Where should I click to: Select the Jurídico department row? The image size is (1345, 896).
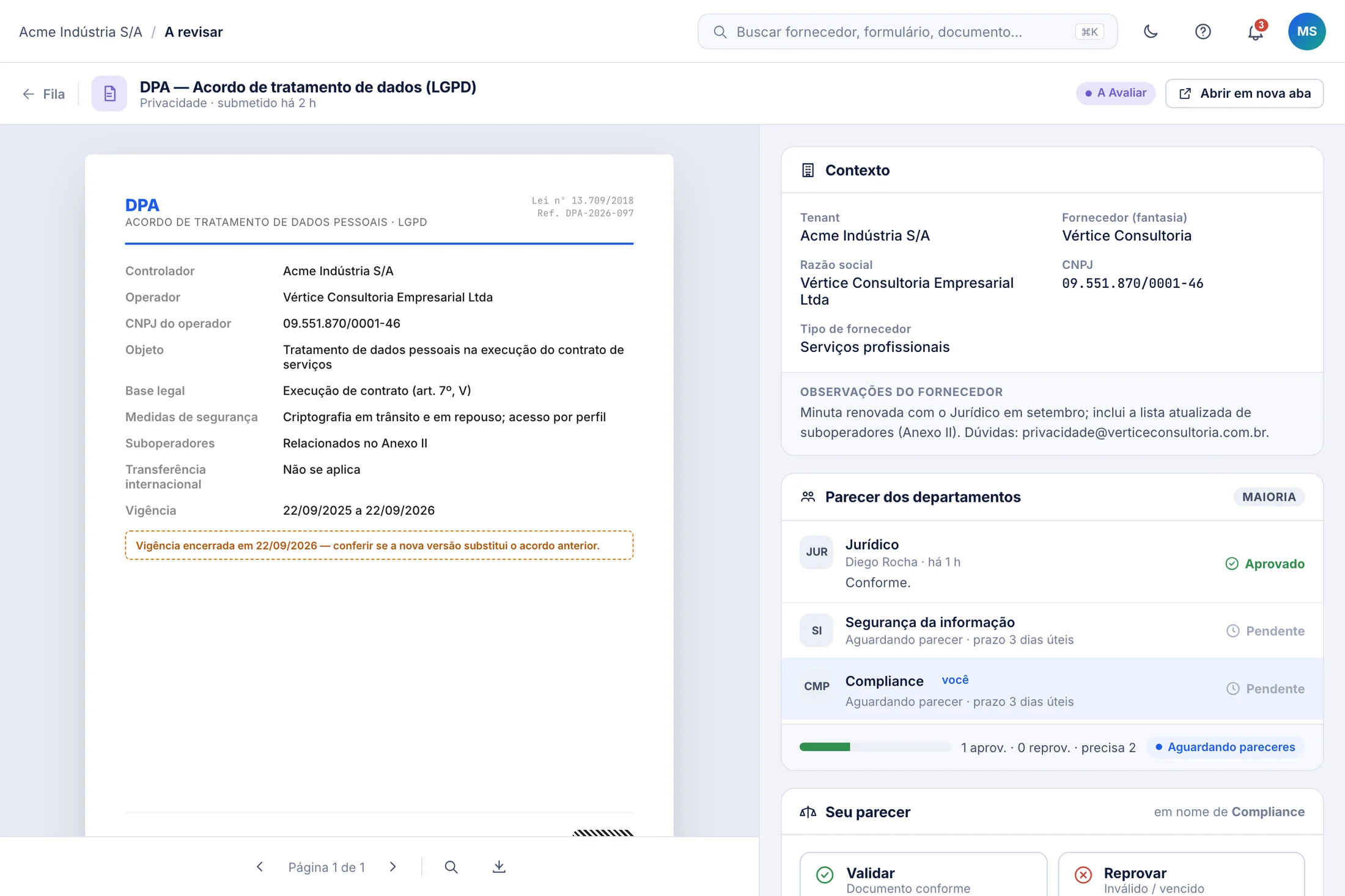click(1052, 563)
